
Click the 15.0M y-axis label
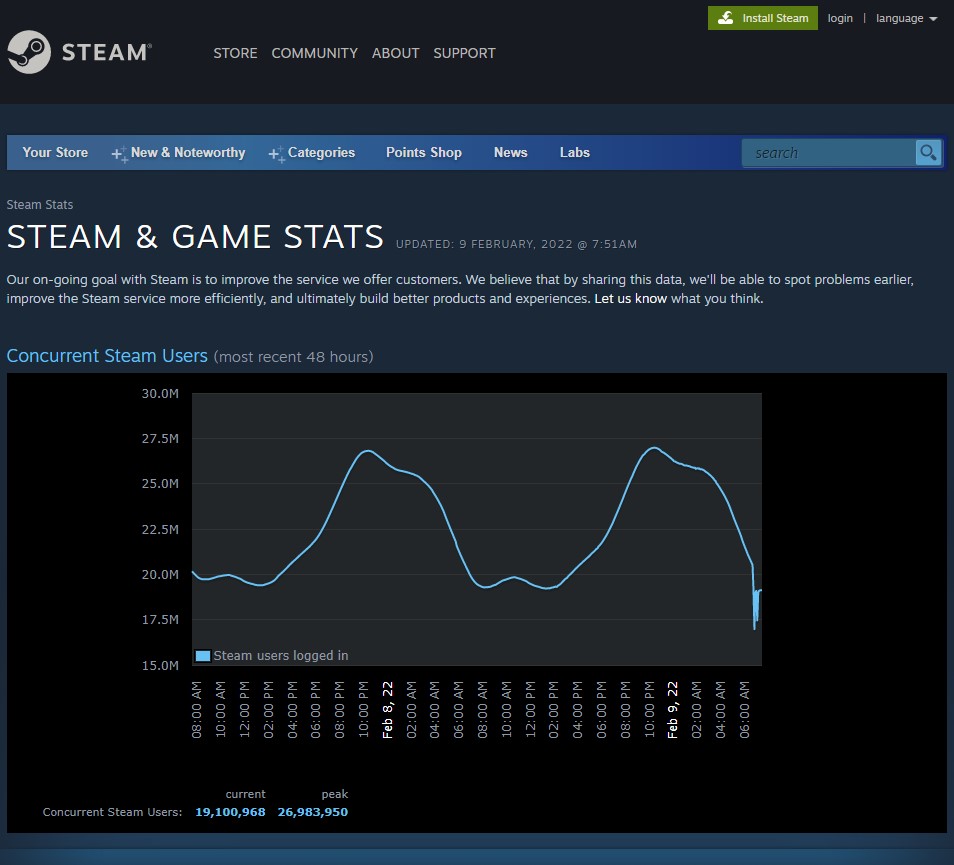coord(160,665)
